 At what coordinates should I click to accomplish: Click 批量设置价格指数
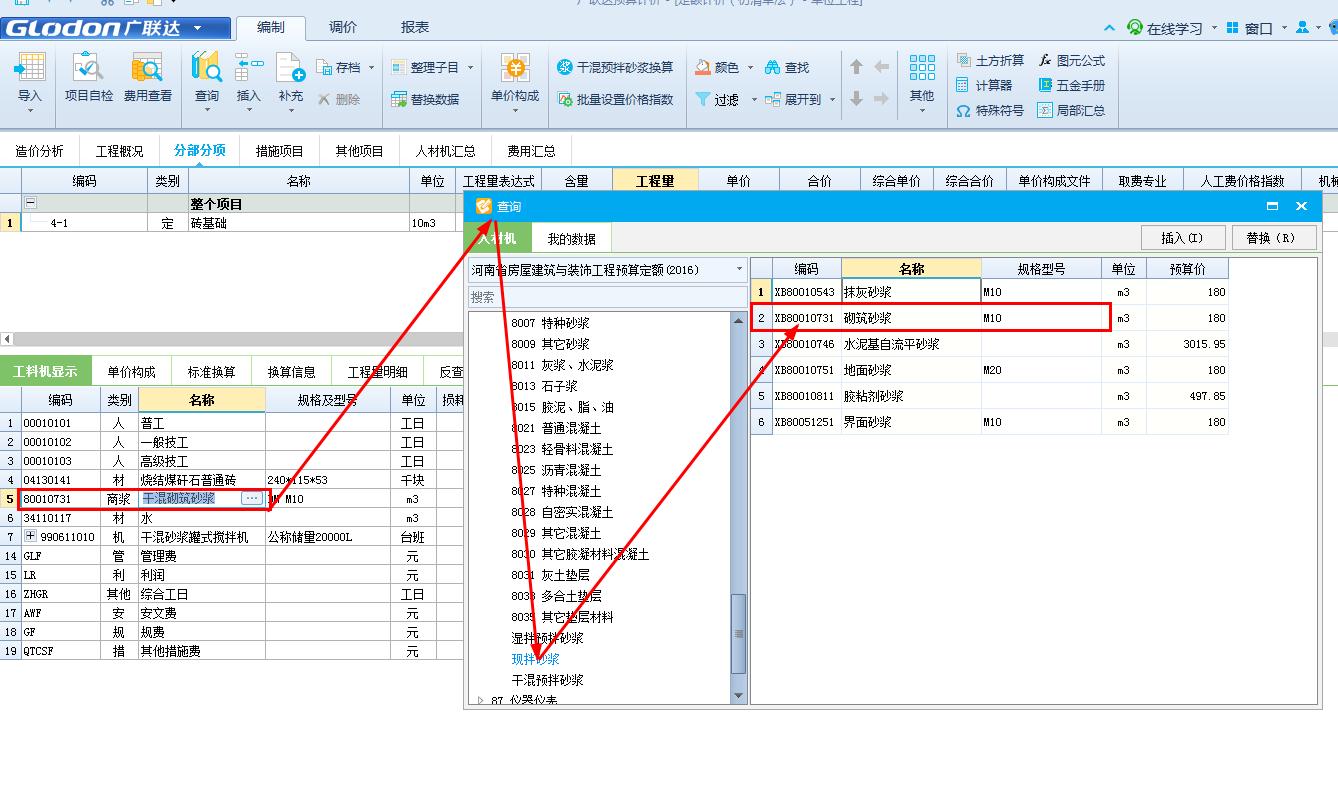[616, 99]
